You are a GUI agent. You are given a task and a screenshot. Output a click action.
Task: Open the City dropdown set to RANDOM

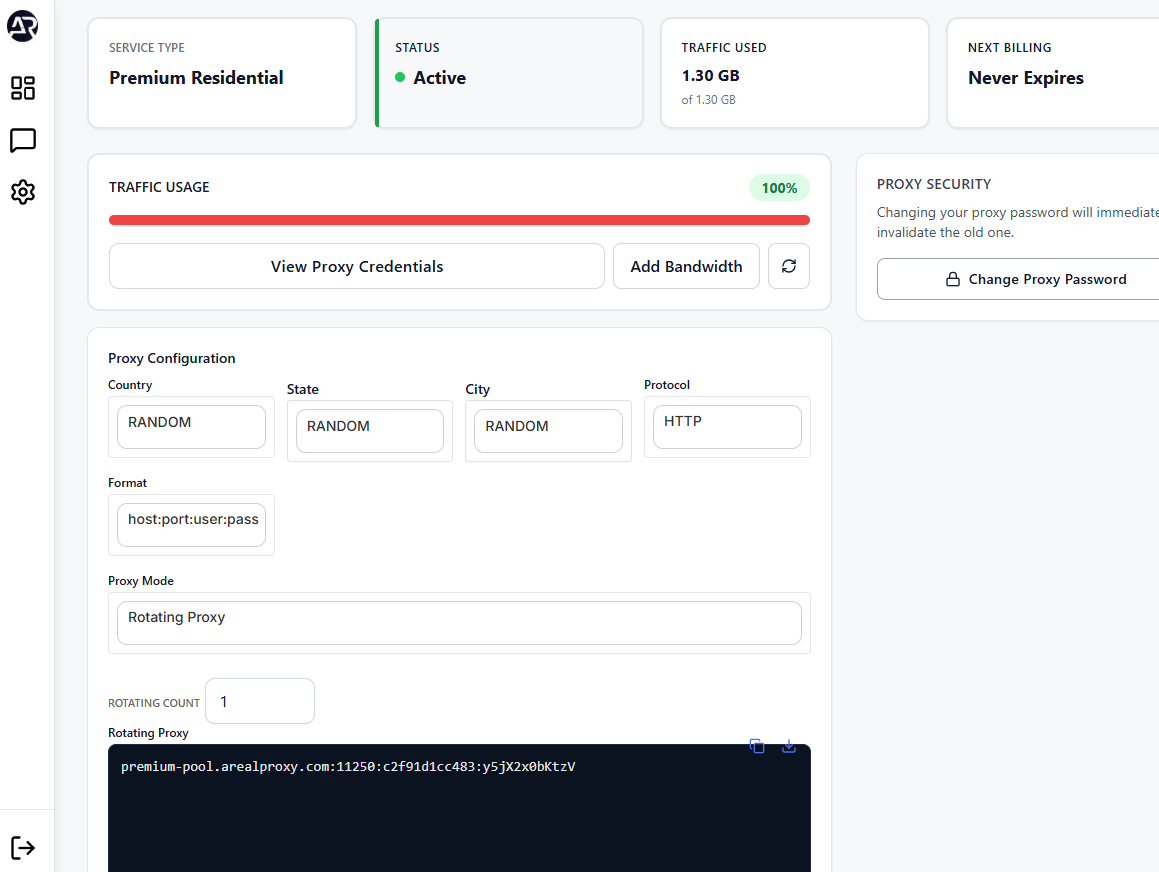coord(548,431)
